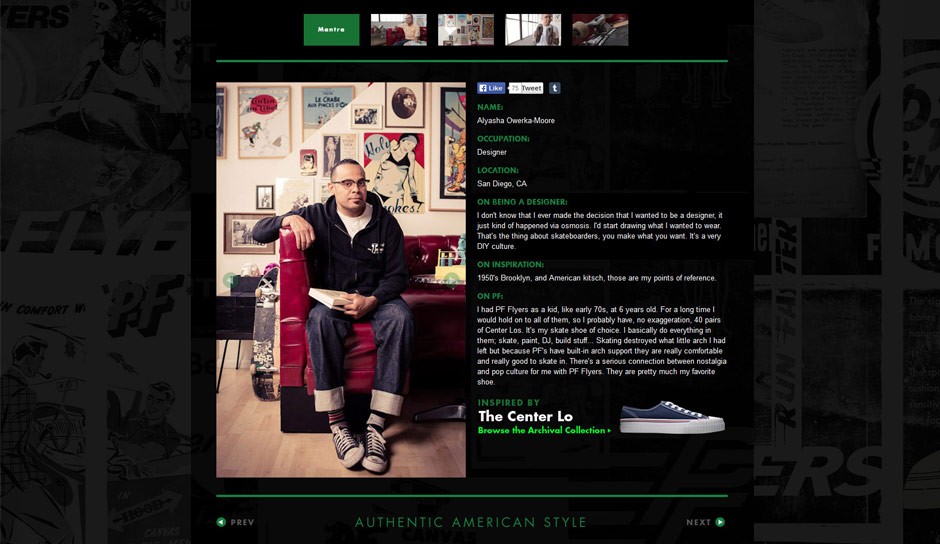Select the green Mantra tab
The width and height of the screenshot is (940, 544).
click(x=332, y=30)
